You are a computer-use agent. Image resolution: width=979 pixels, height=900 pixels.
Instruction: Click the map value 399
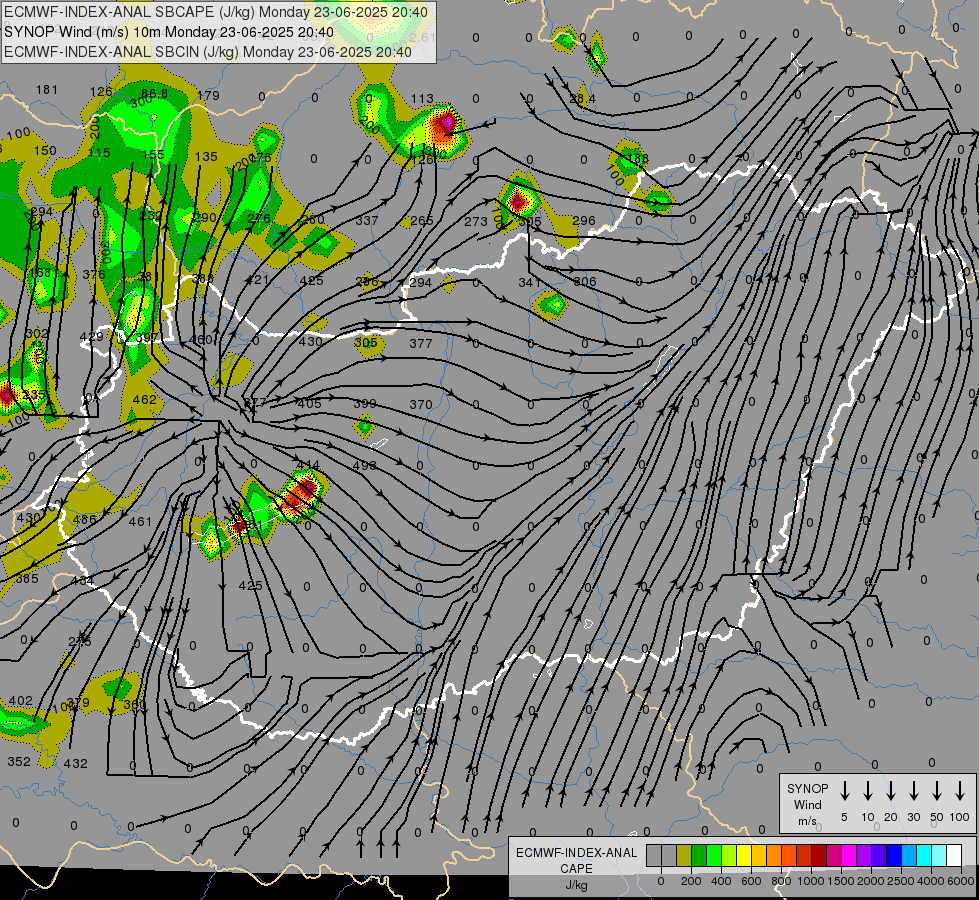pos(365,403)
